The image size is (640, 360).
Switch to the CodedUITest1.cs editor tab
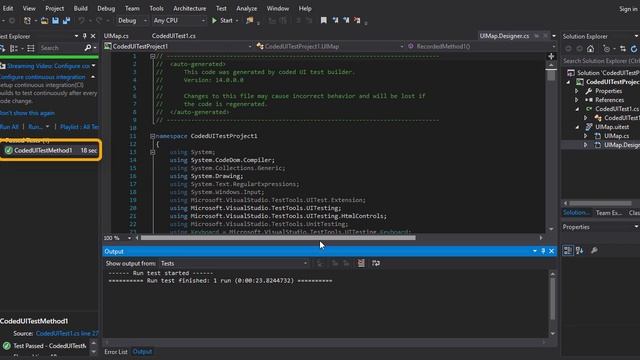173,36
